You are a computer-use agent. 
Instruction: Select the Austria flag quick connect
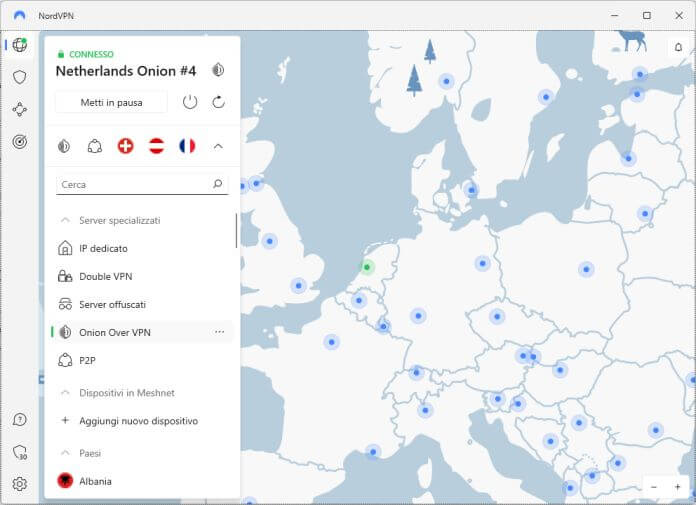click(156, 146)
